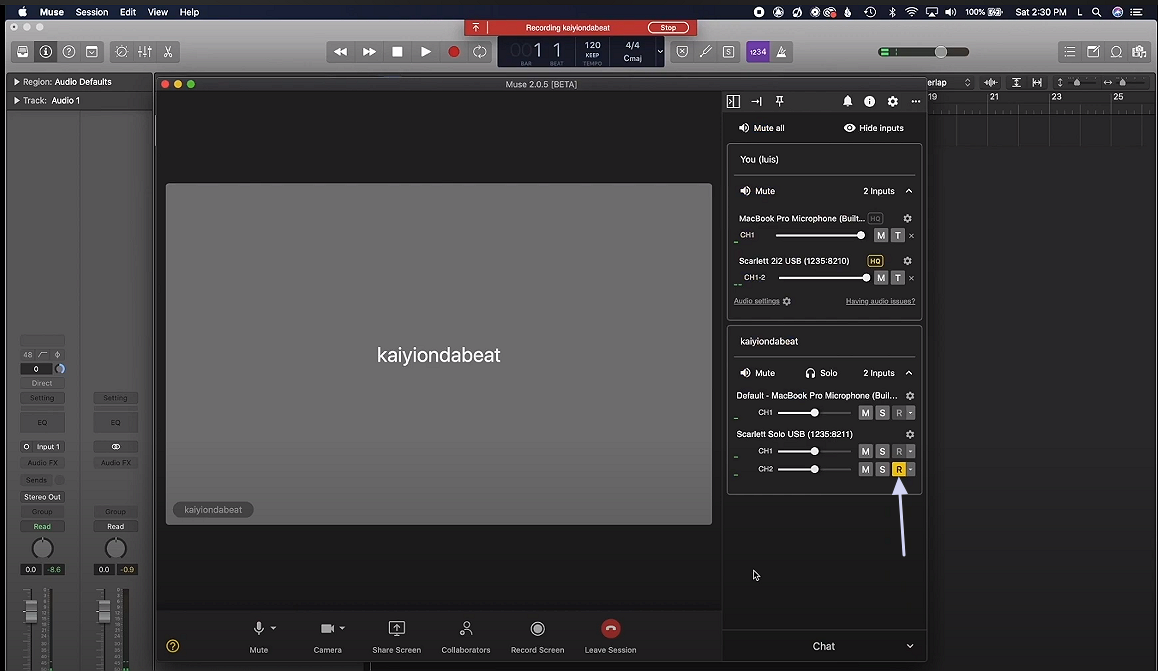
Task: Collapse kaiyiondabeat 2 Inputs chevron
Action: coord(909,373)
